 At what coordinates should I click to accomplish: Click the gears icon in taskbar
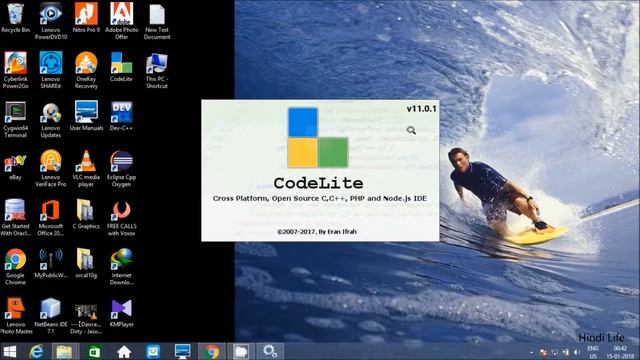point(270,351)
